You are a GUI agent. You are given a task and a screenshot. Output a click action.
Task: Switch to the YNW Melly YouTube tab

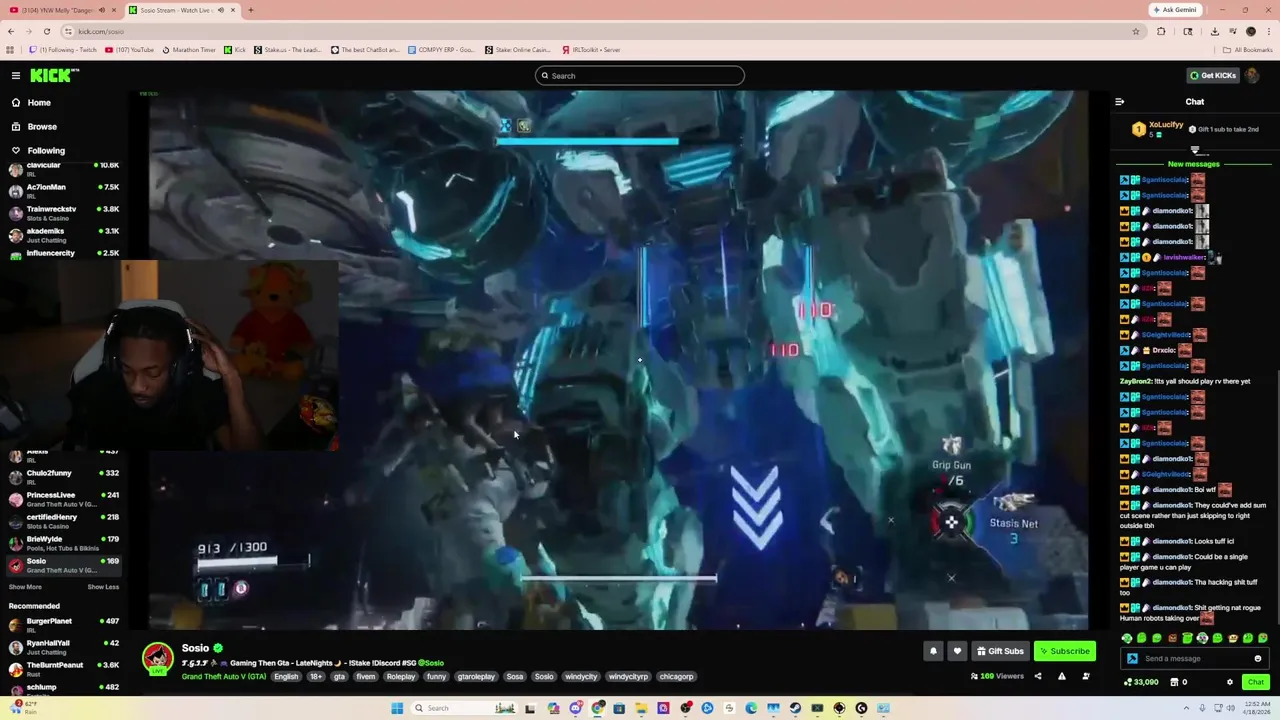tap(68, 10)
